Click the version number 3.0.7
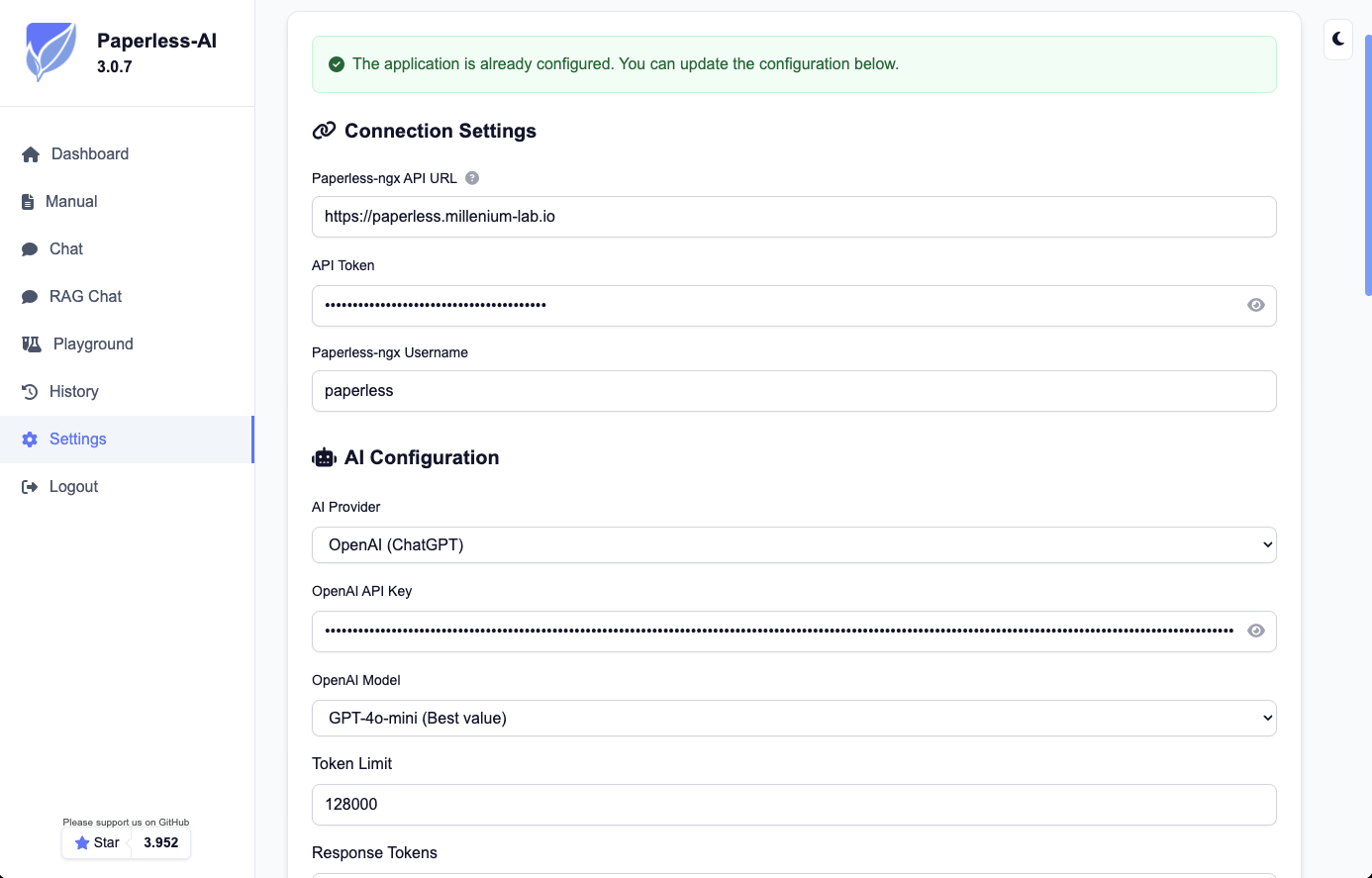 coord(115,67)
